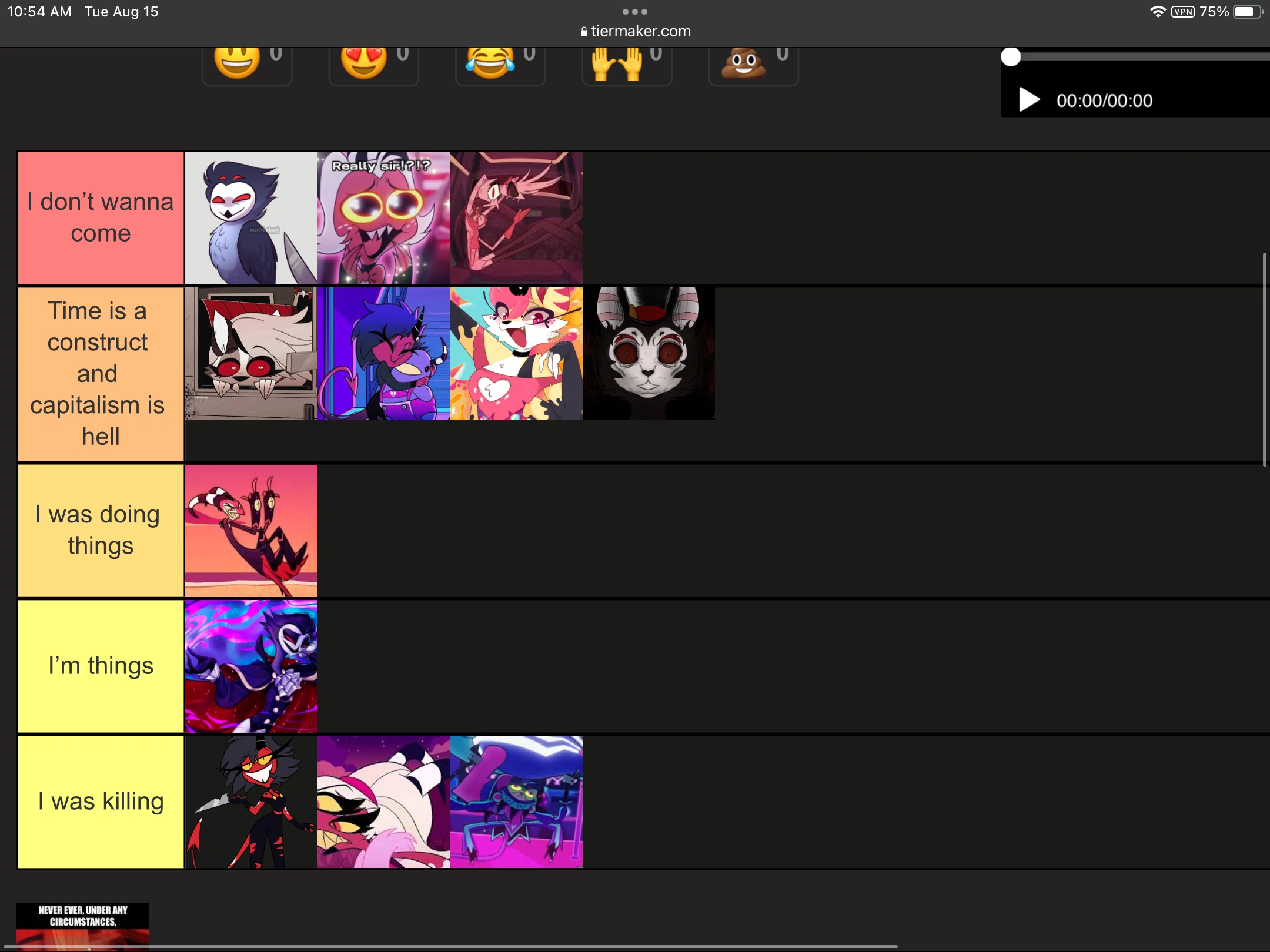Select the "I don't wanna come" tier label
Viewport: 1270px width, 952px height.
point(101,218)
